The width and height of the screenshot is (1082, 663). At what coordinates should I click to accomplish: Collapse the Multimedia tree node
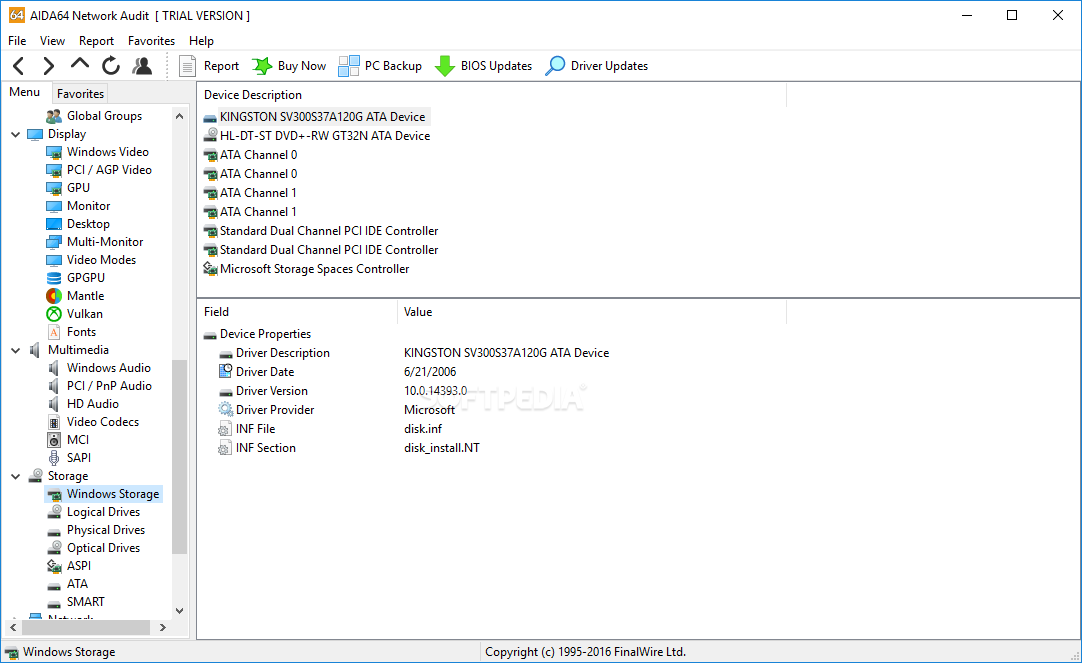coord(15,350)
